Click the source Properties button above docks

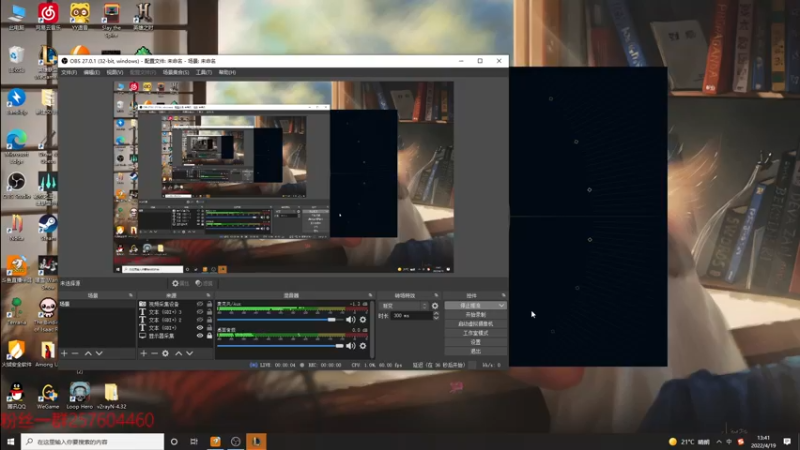pos(181,283)
